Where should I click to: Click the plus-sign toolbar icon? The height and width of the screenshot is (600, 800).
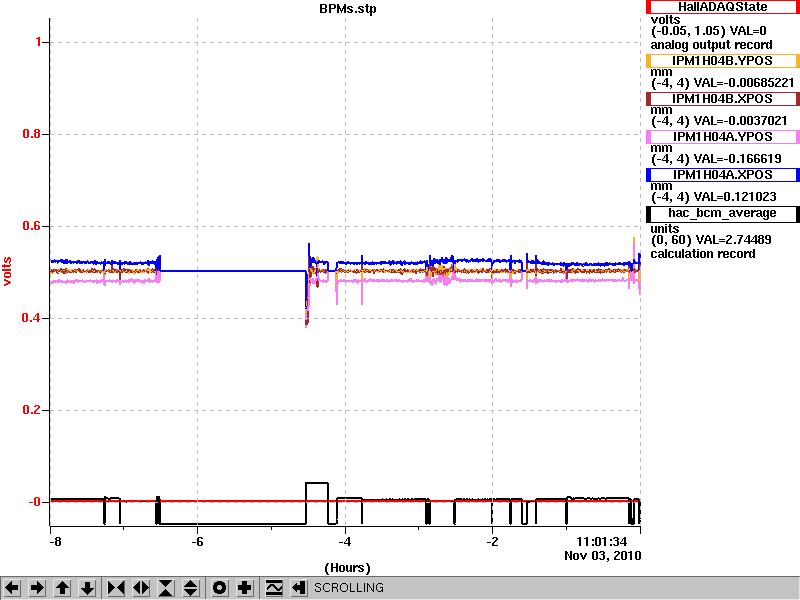pos(244,588)
